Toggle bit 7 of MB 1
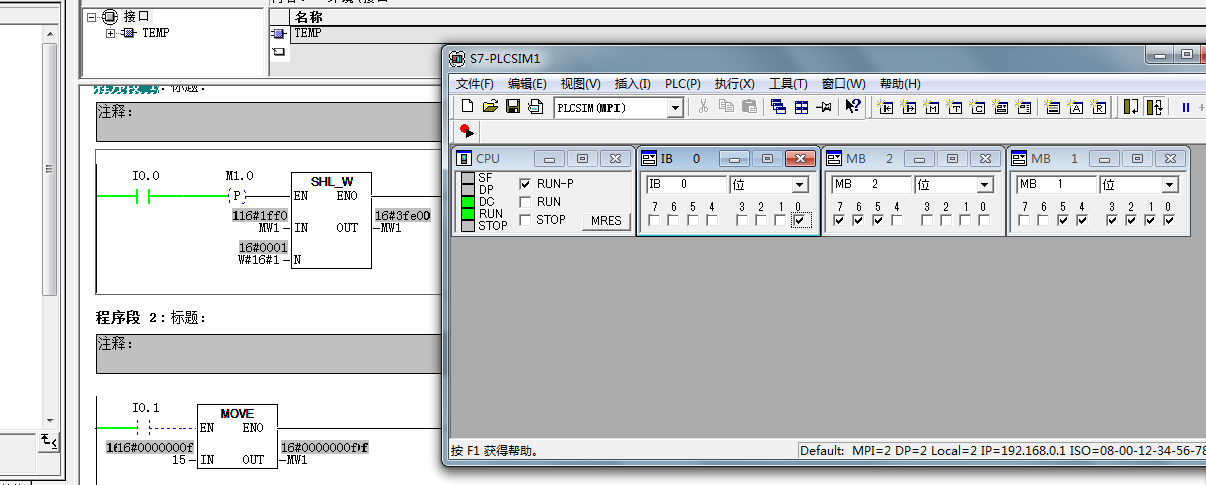Viewport: 1206px width, 485px height. click(x=1024, y=220)
